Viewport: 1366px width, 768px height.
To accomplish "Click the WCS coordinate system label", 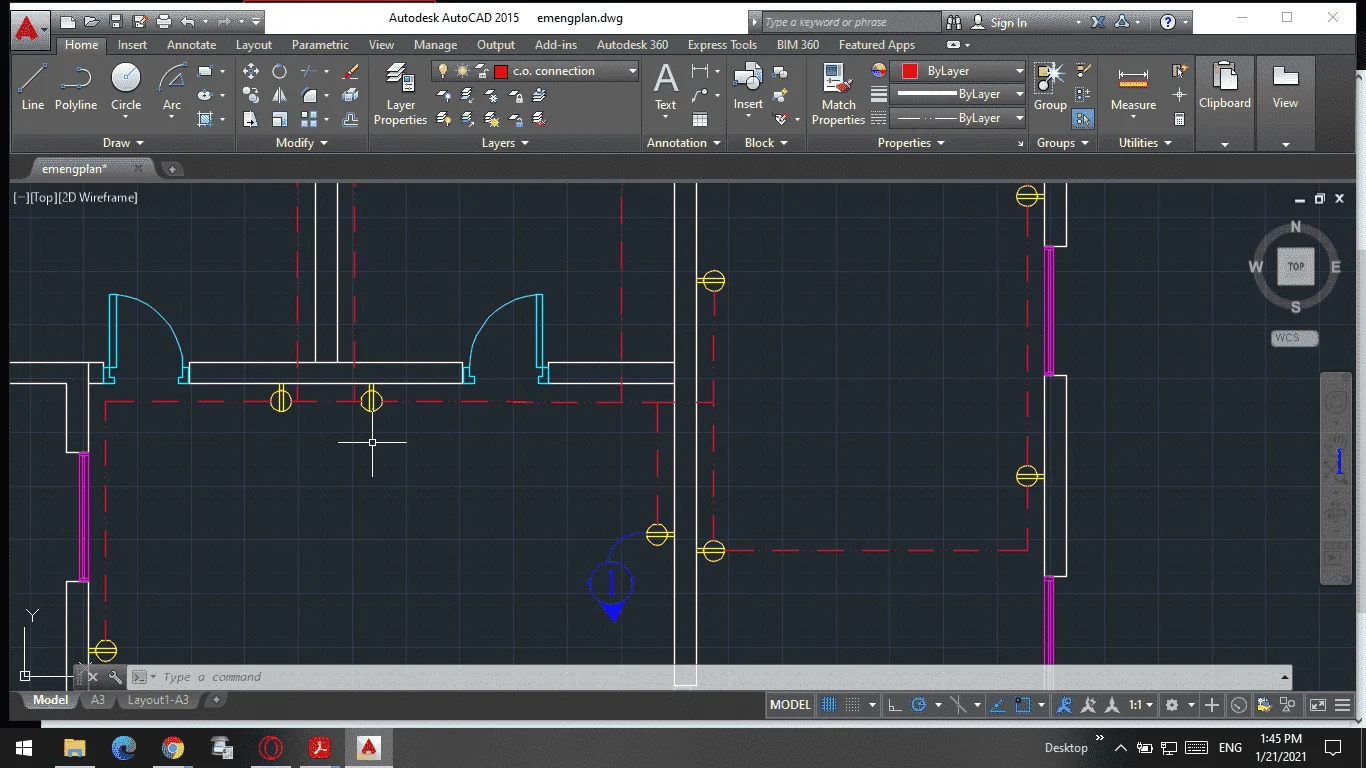I will coord(1294,338).
